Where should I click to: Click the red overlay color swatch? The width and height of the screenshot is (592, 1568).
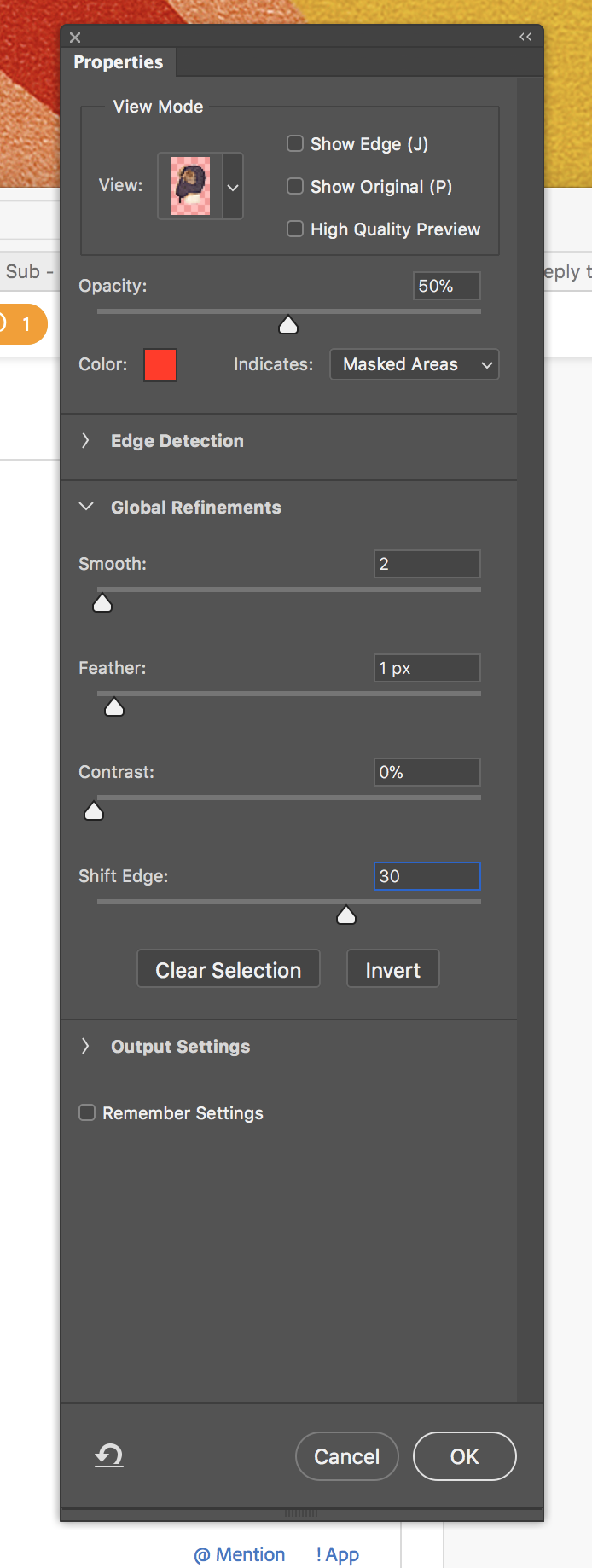click(x=160, y=364)
